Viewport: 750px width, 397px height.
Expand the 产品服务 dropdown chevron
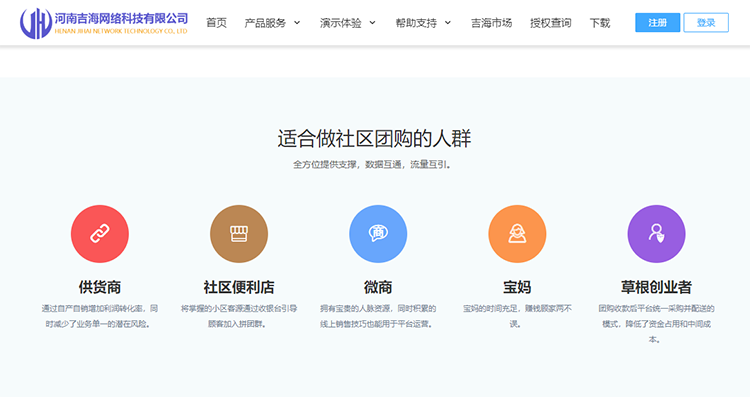[x=297, y=22]
